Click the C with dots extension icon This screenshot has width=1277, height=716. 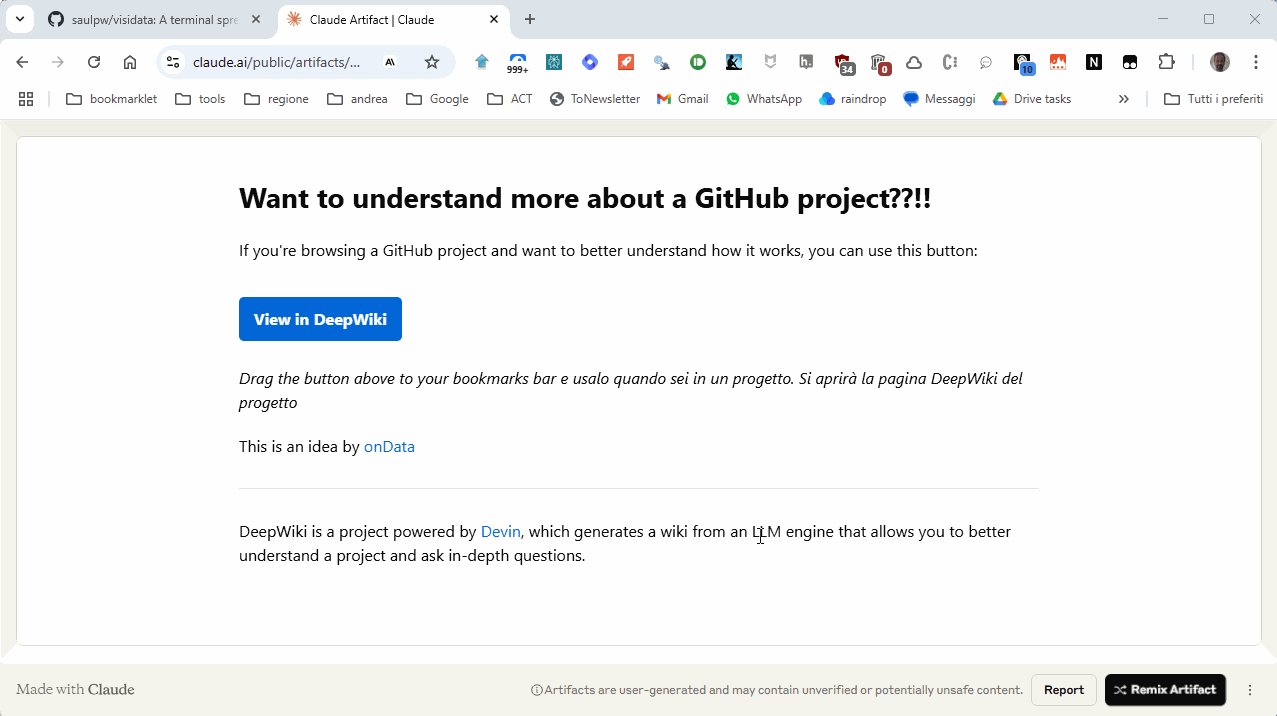[x=950, y=62]
